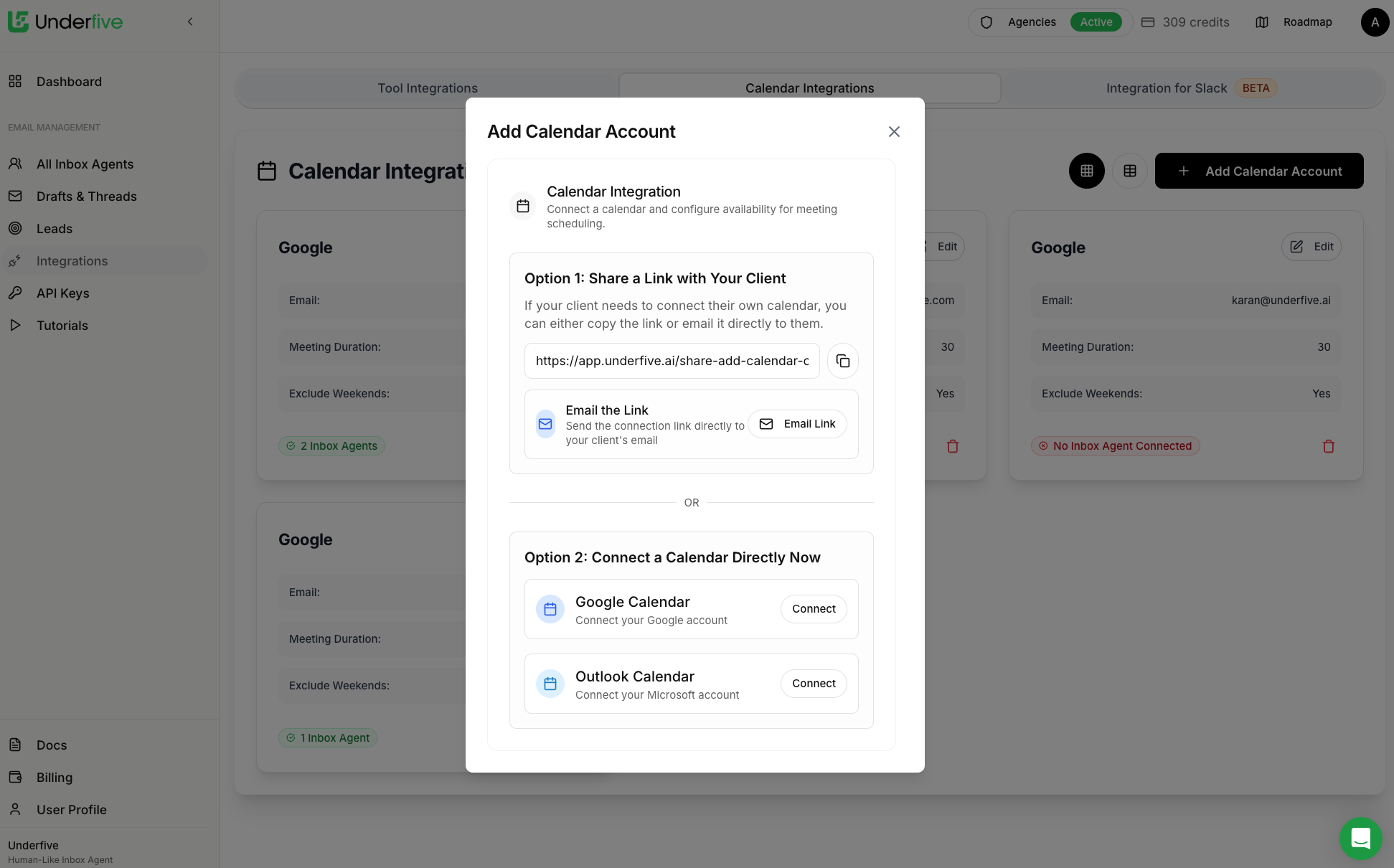The width and height of the screenshot is (1394, 868).
Task: Open the support chat bubble
Action: pos(1361,839)
